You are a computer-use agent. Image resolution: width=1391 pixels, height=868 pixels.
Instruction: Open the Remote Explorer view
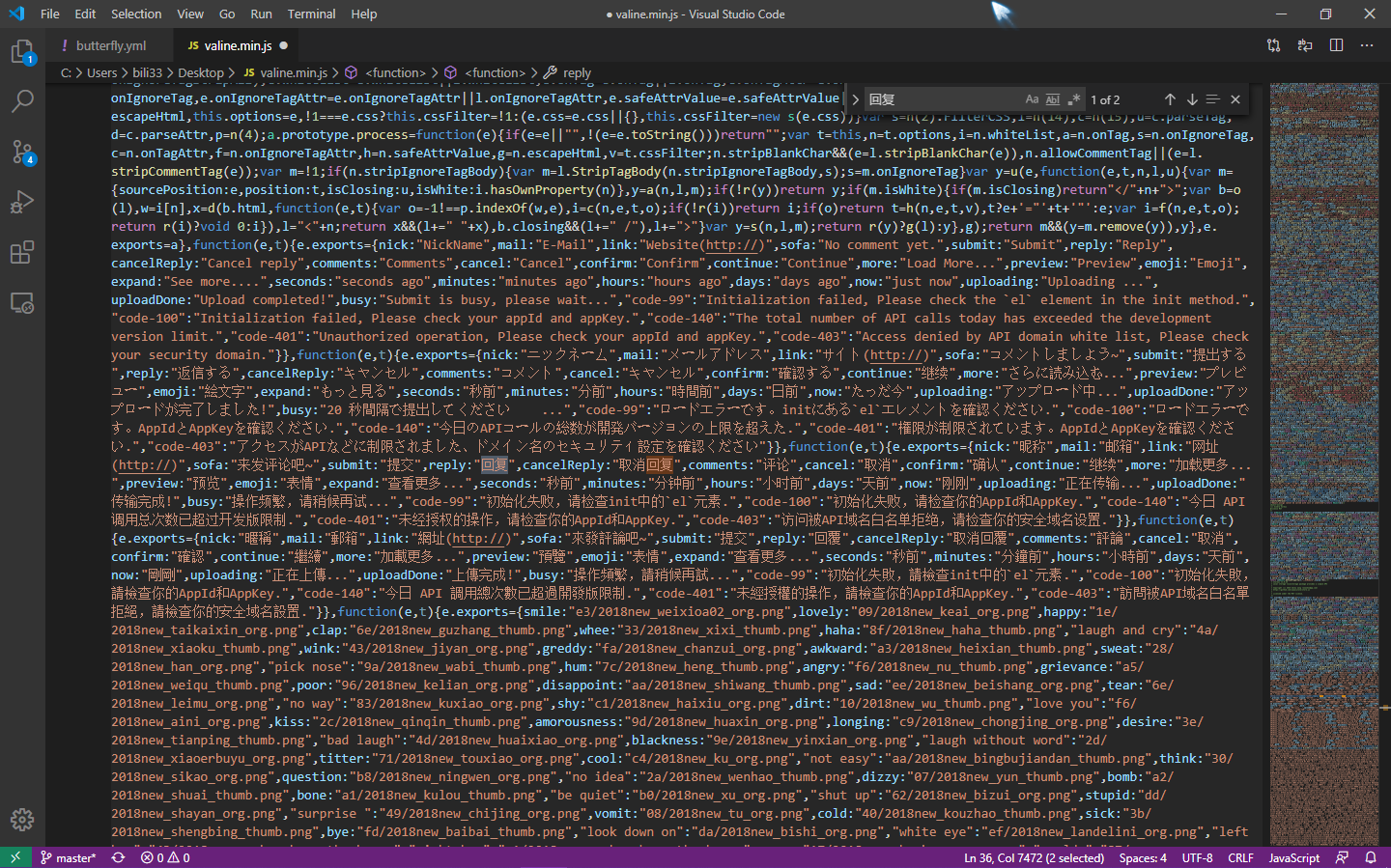tap(22, 303)
